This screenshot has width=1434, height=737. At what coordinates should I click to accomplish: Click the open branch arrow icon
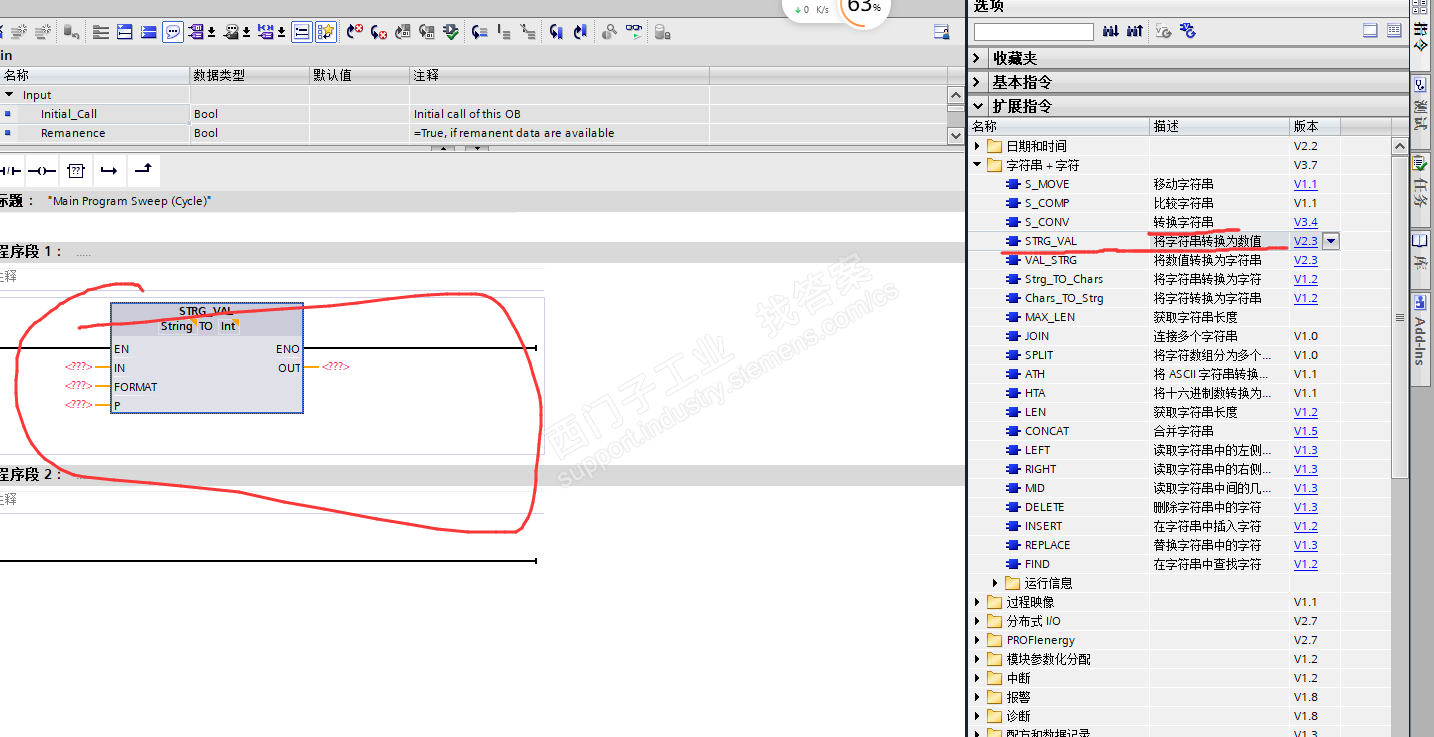[x=109, y=170]
